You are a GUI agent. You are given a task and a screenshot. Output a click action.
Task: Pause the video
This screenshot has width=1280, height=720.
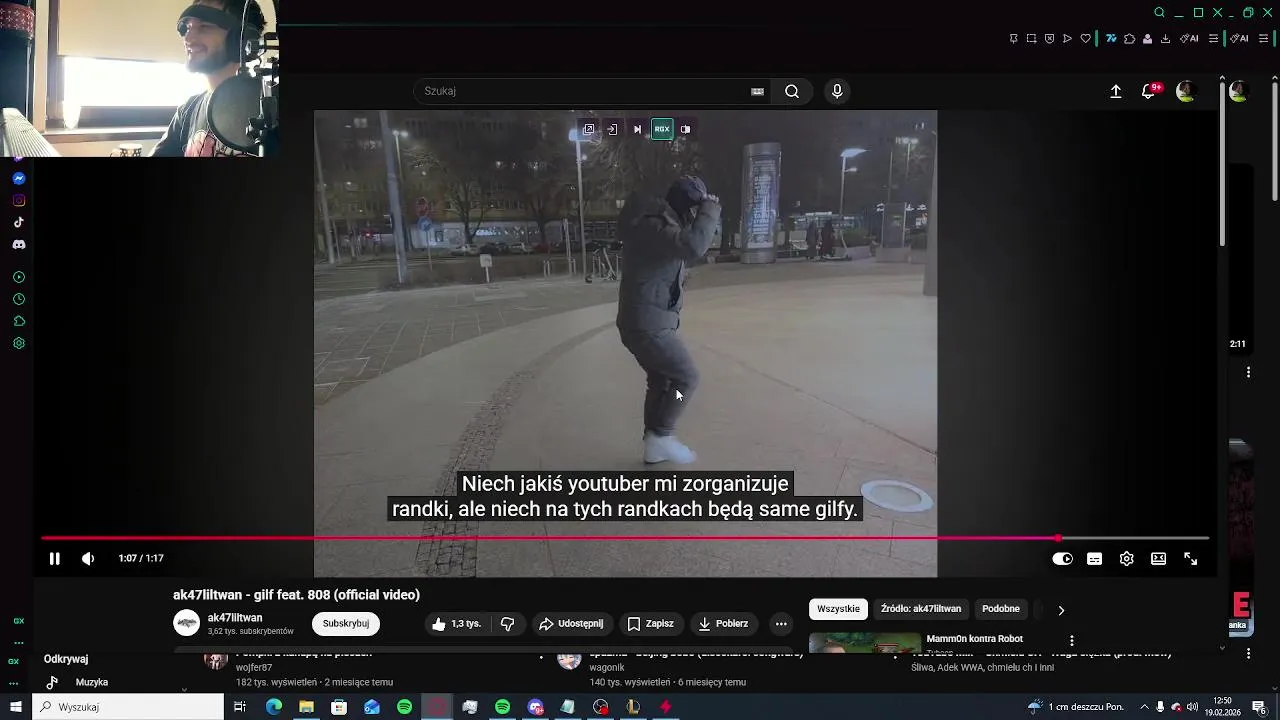click(54, 559)
